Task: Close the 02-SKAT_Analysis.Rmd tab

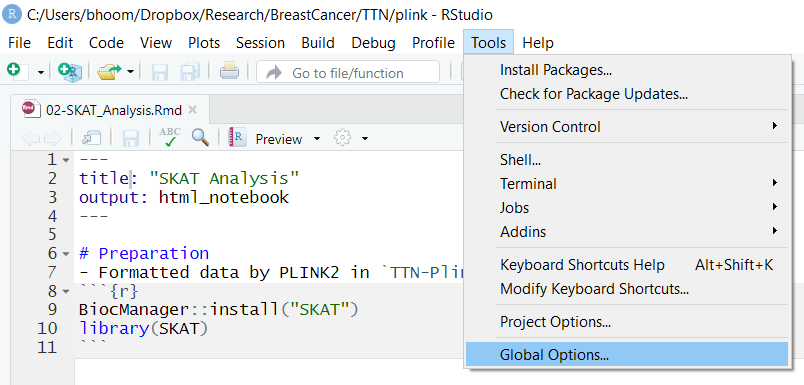Action: coord(192,109)
